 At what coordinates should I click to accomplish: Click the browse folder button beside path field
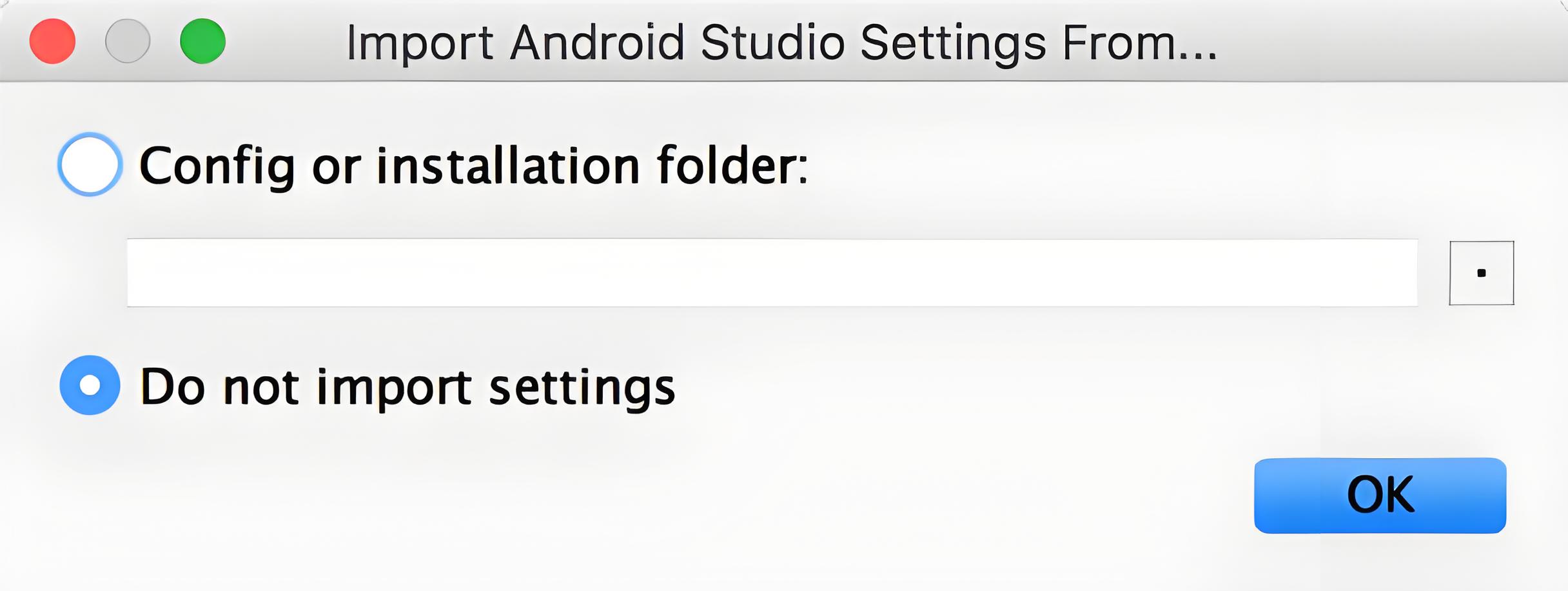[x=1481, y=273]
